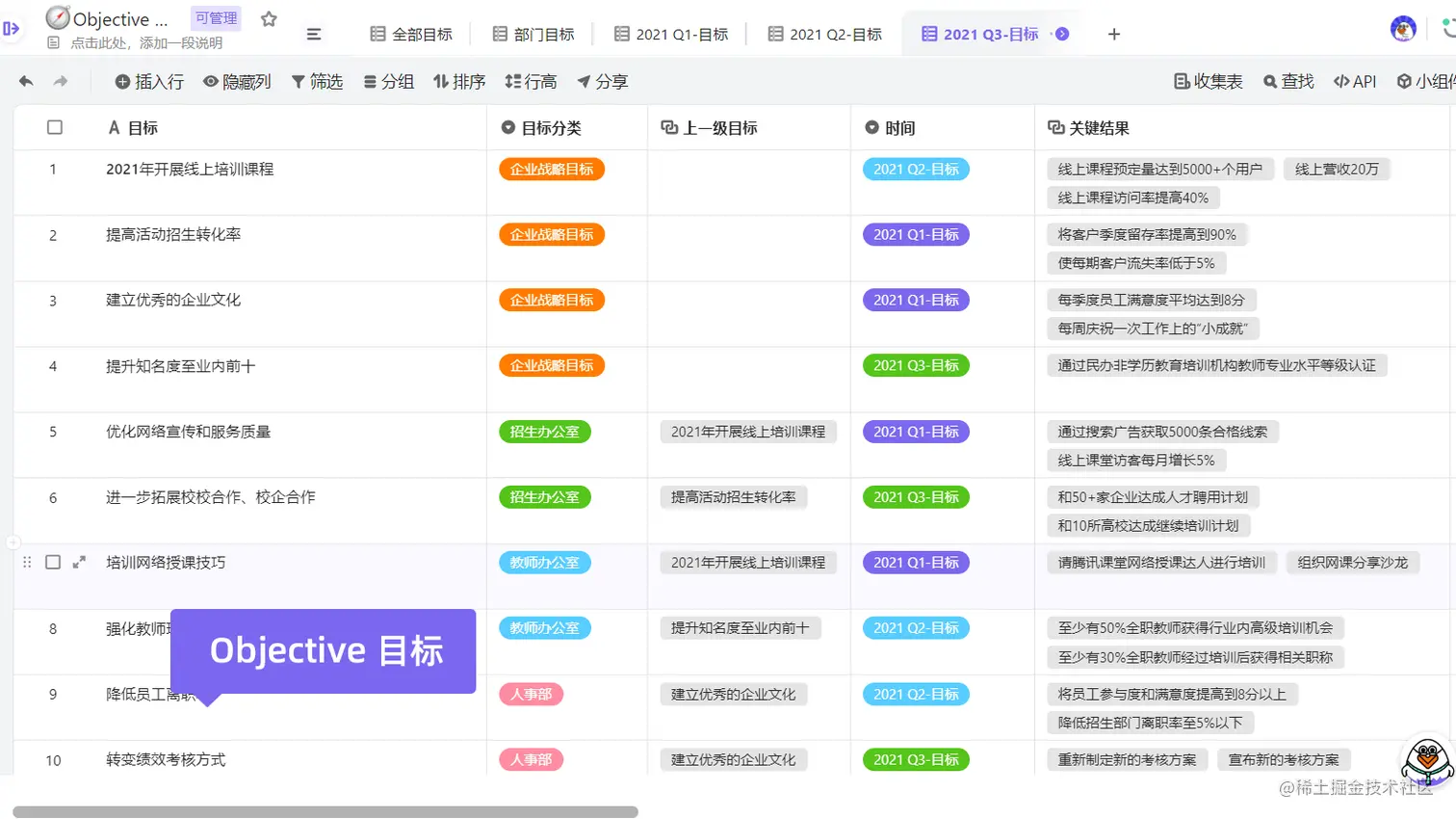This screenshot has height=819, width=1456.
Task: Click the 时间 column header
Action: coord(943,127)
